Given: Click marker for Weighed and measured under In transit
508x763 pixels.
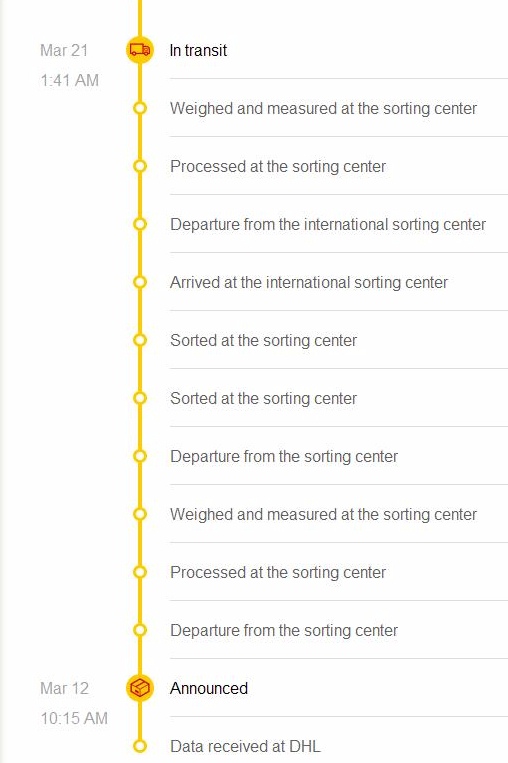Looking at the screenshot, I should 140,108.
